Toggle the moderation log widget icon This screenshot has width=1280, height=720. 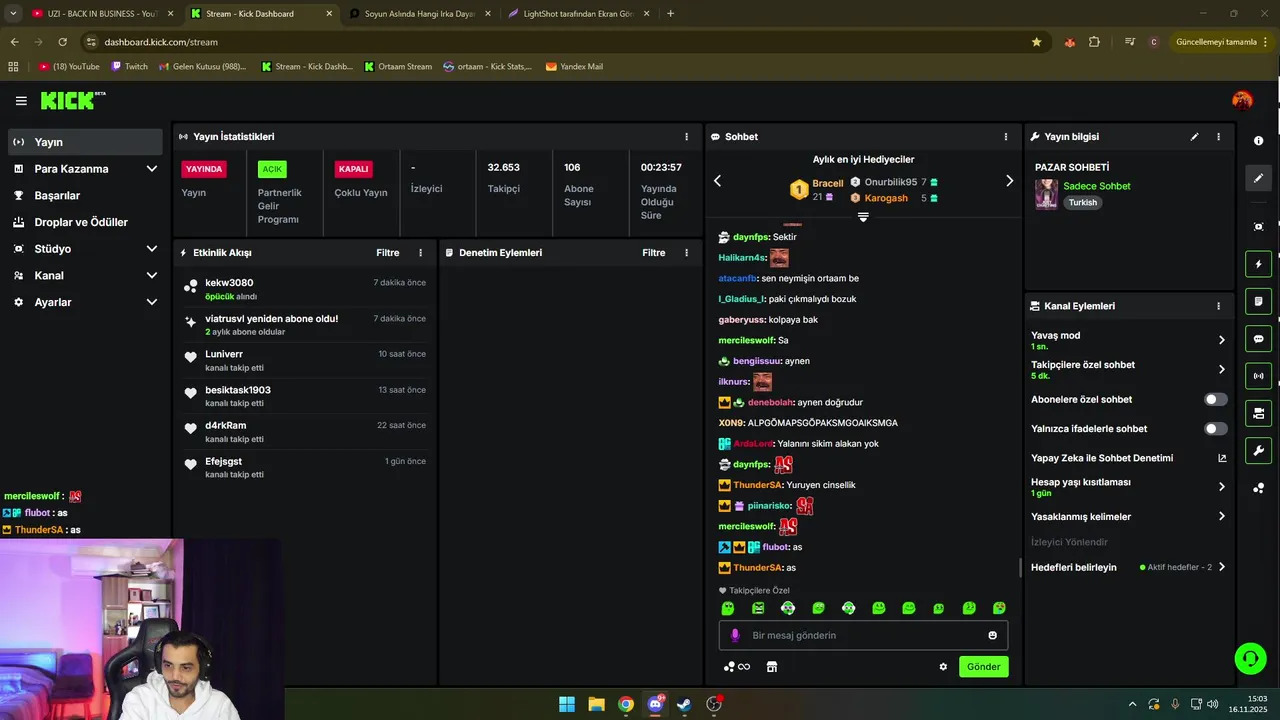click(x=1258, y=301)
